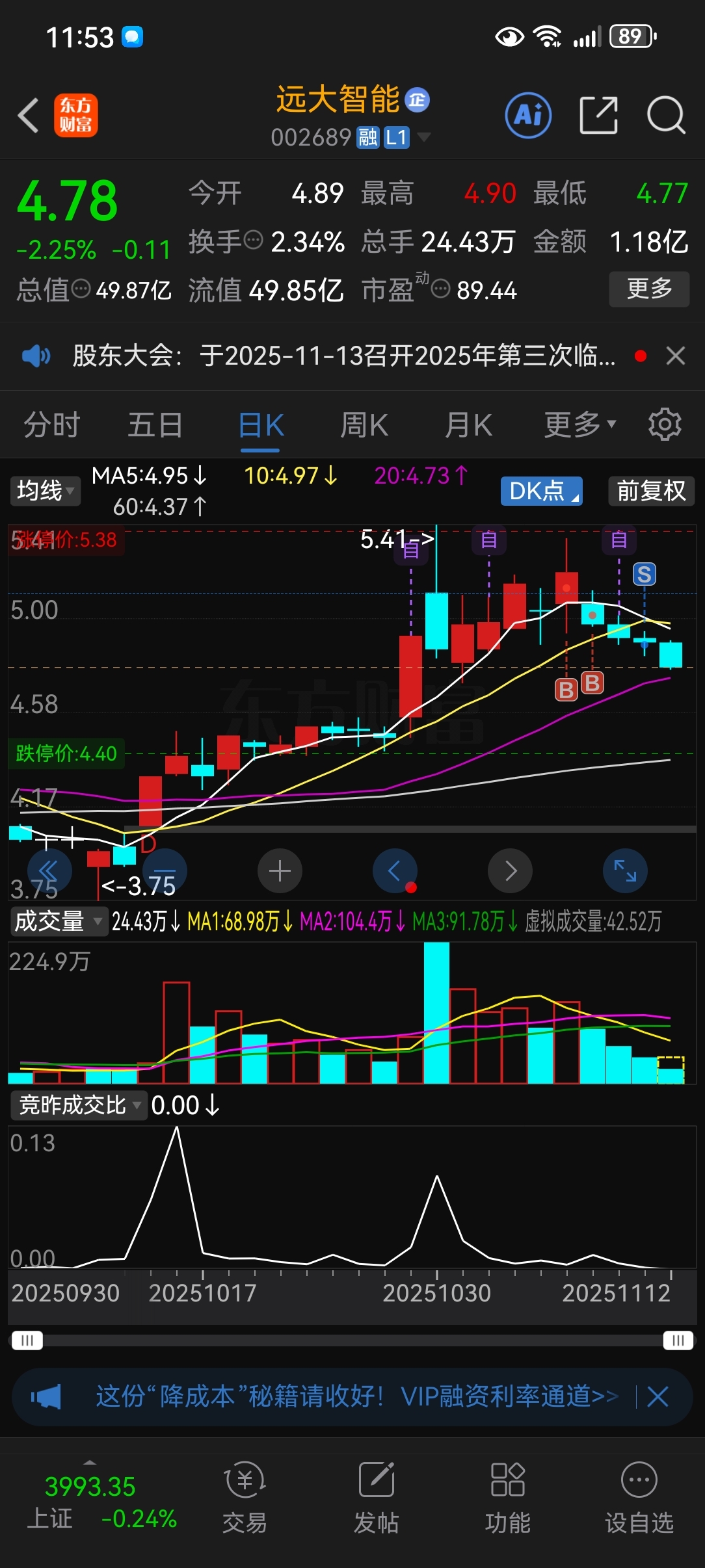This screenshot has height=1568, width=705.
Task: Tap the MA5:4.95 value
Action: point(149,476)
